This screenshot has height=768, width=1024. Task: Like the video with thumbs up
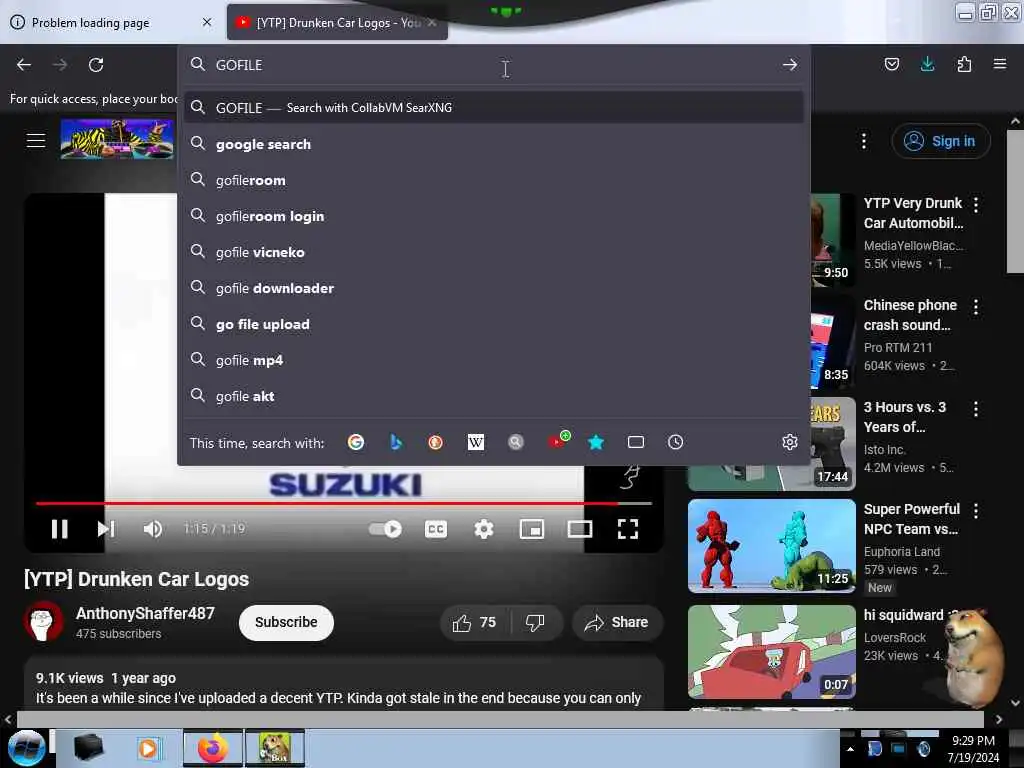coord(475,622)
